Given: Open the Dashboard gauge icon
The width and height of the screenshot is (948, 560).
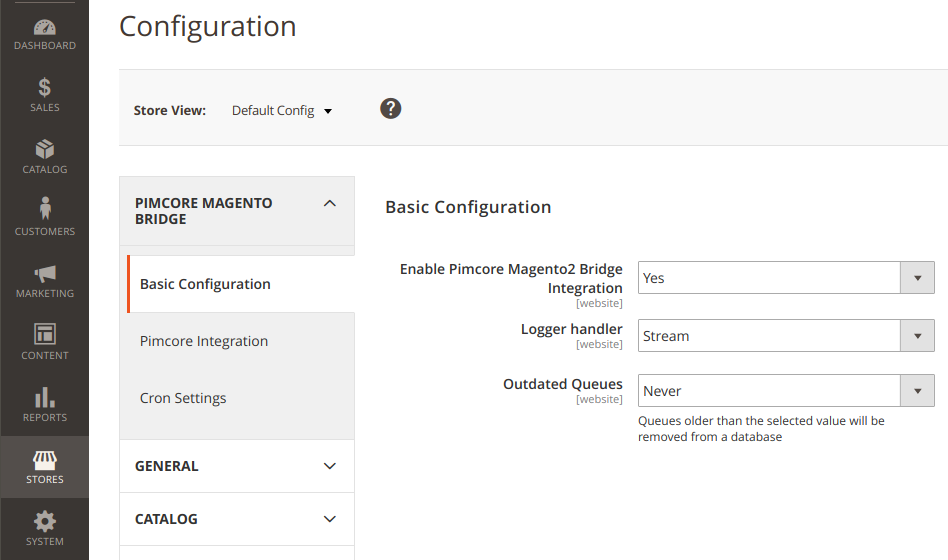Looking at the screenshot, I should [x=44, y=27].
